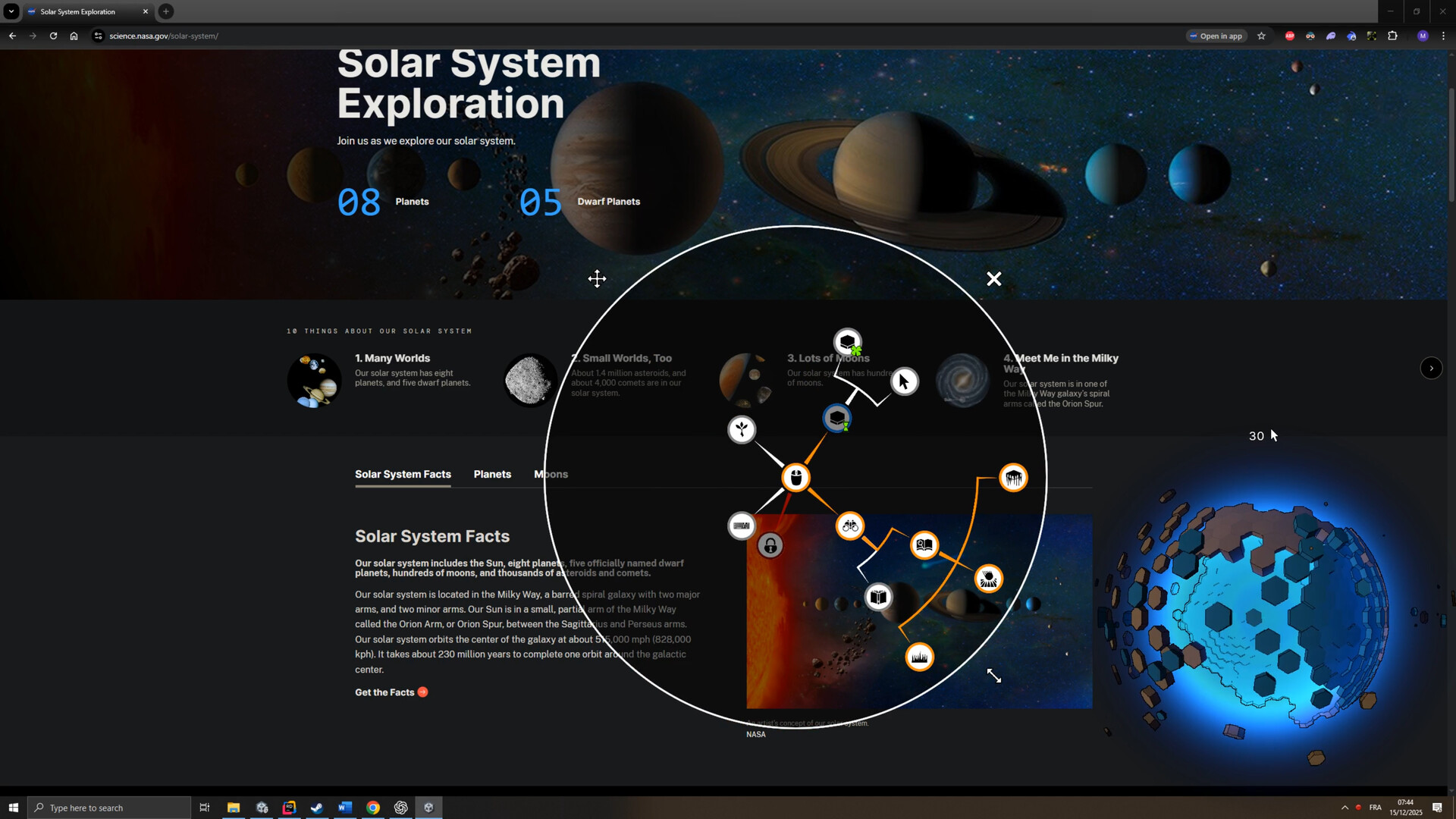The image size is (1456, 819).
Task: Select the book-with-magnifier node icon
Action: click(x=924, y=544)
